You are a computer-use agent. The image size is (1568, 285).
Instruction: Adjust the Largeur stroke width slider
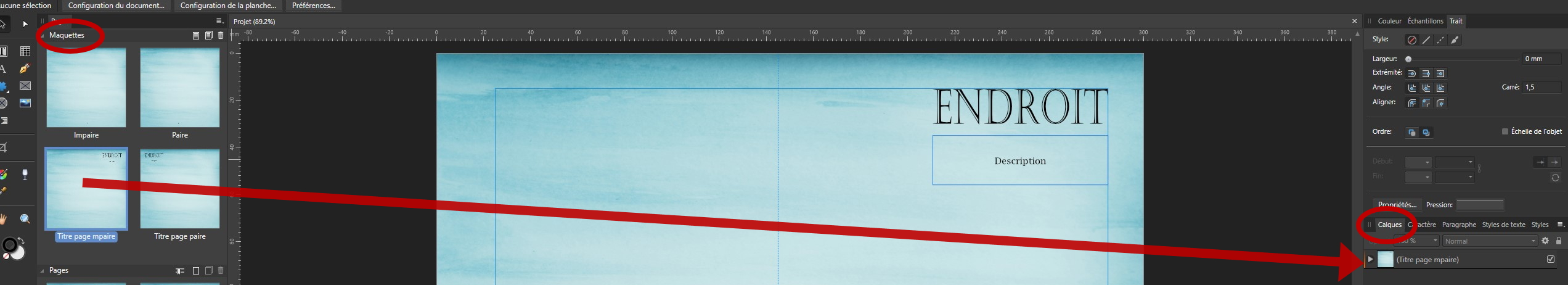[1463, 59]
